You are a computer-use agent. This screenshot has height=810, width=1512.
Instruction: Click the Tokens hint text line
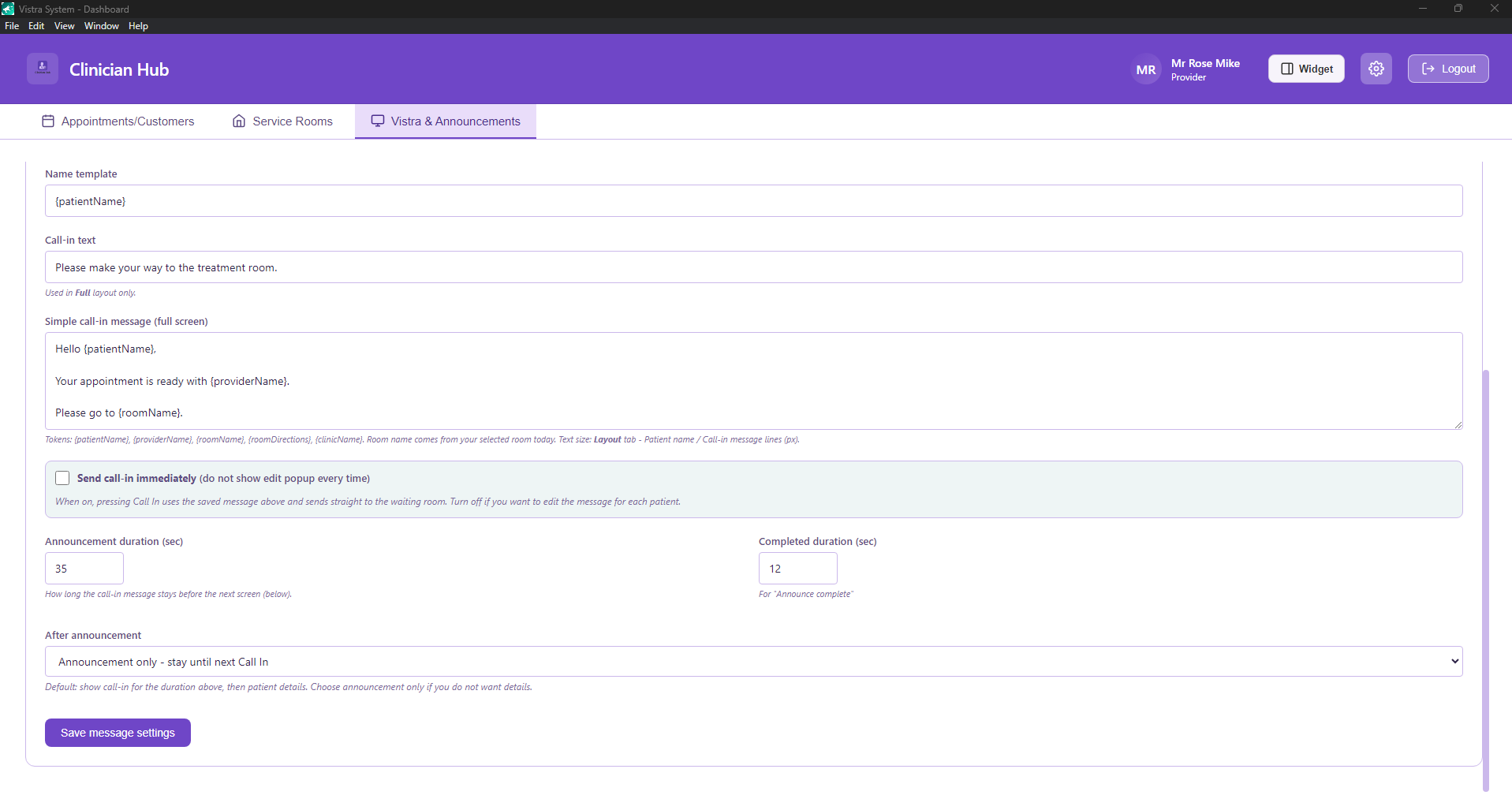point(422,439)
